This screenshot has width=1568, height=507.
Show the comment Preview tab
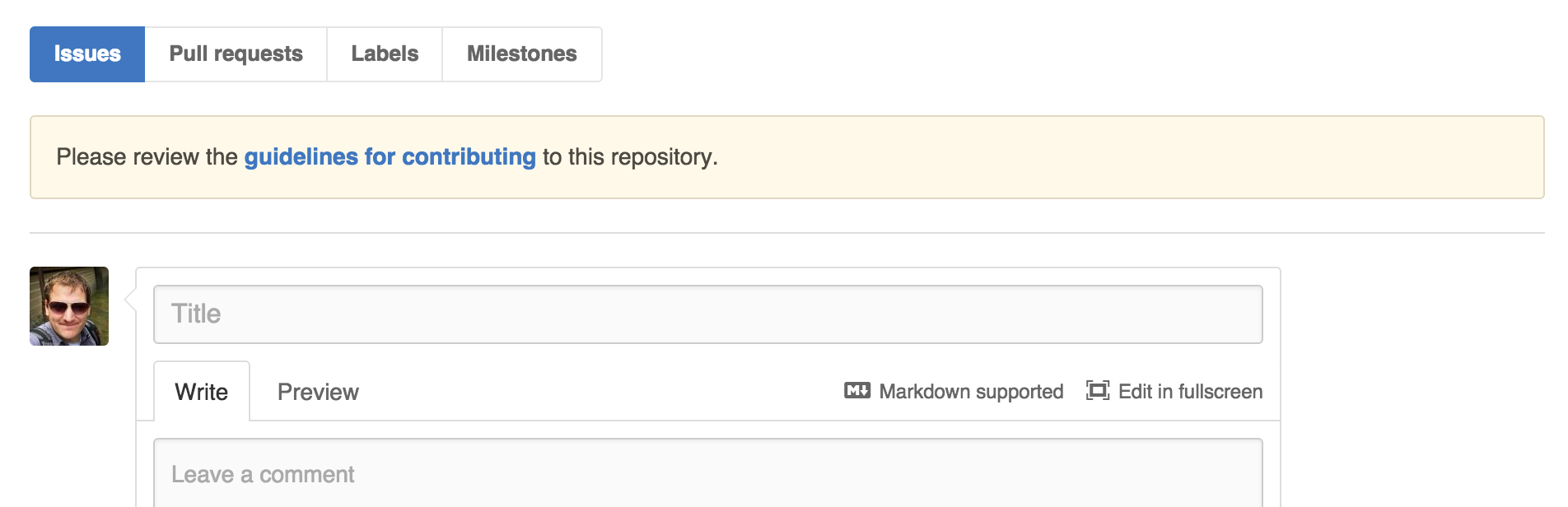pyautogui.click(x=318, y=392)
